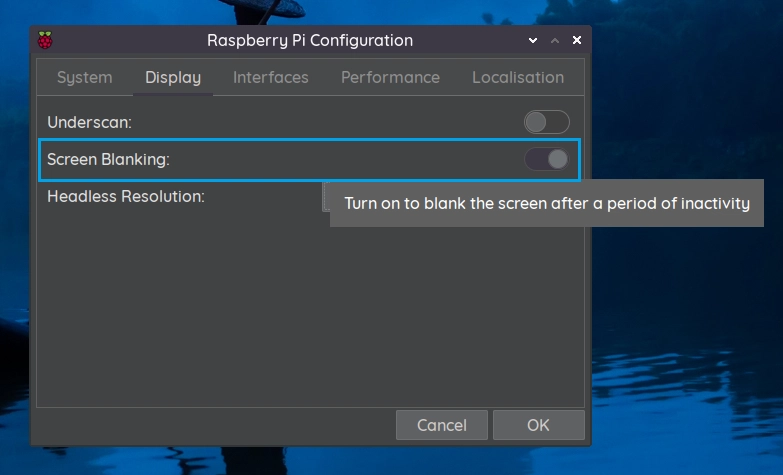Switch to the System tab
This screenshot has width=783, height=475.
84,77
